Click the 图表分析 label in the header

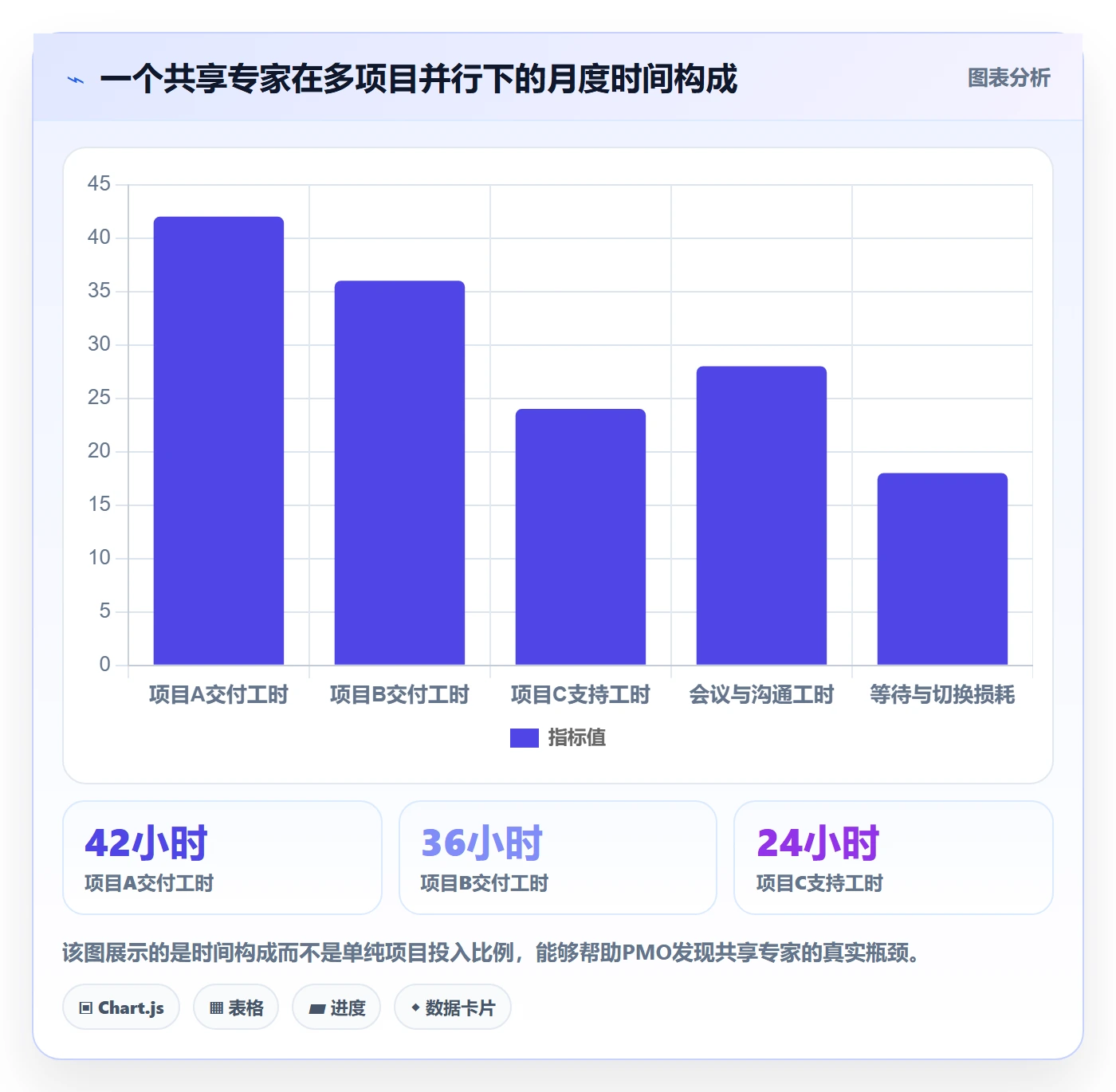pyautogui.click(x=1008, y=78)
